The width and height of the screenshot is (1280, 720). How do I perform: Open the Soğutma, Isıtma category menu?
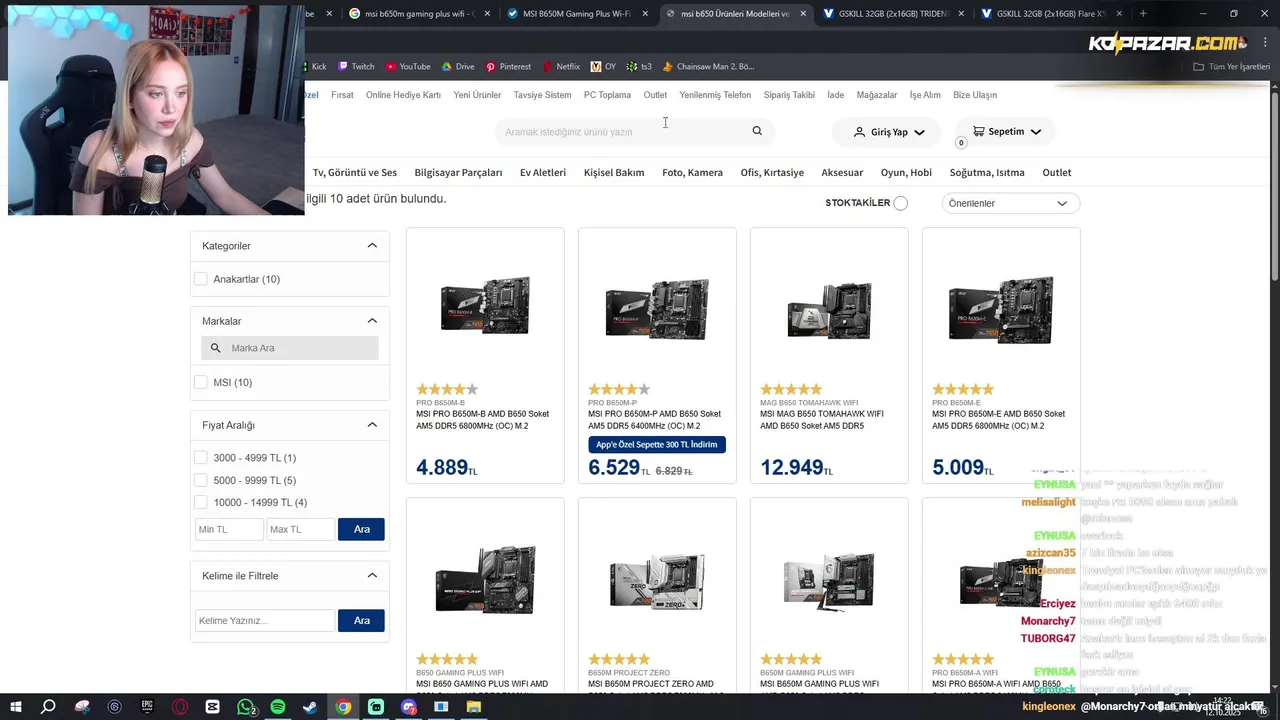(987, 172)
